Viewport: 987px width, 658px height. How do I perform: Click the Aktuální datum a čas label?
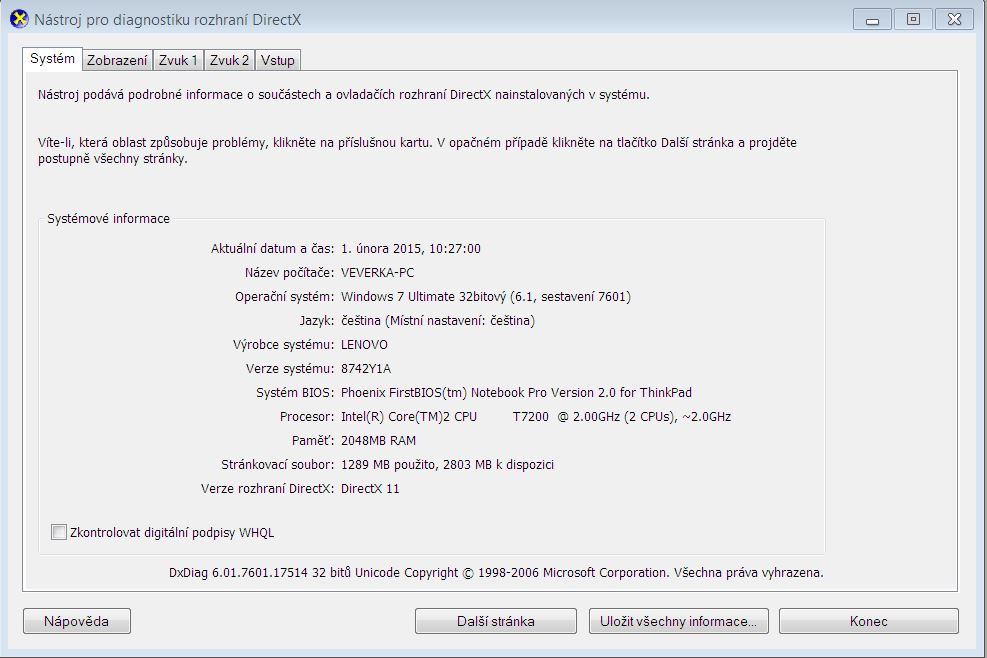point(272,249)
